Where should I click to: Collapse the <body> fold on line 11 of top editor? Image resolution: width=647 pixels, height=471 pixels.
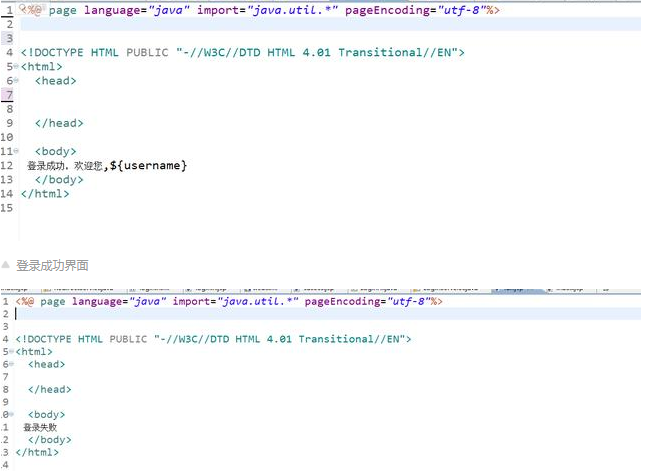pos(17,152)
